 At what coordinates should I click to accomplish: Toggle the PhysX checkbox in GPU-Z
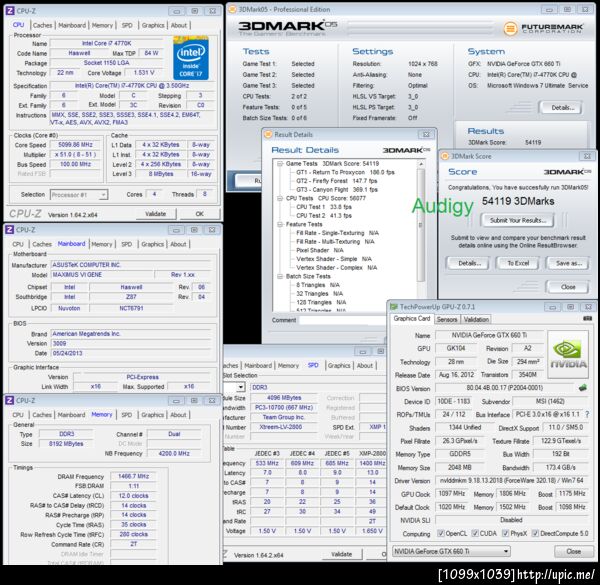(x=505, y=533)
